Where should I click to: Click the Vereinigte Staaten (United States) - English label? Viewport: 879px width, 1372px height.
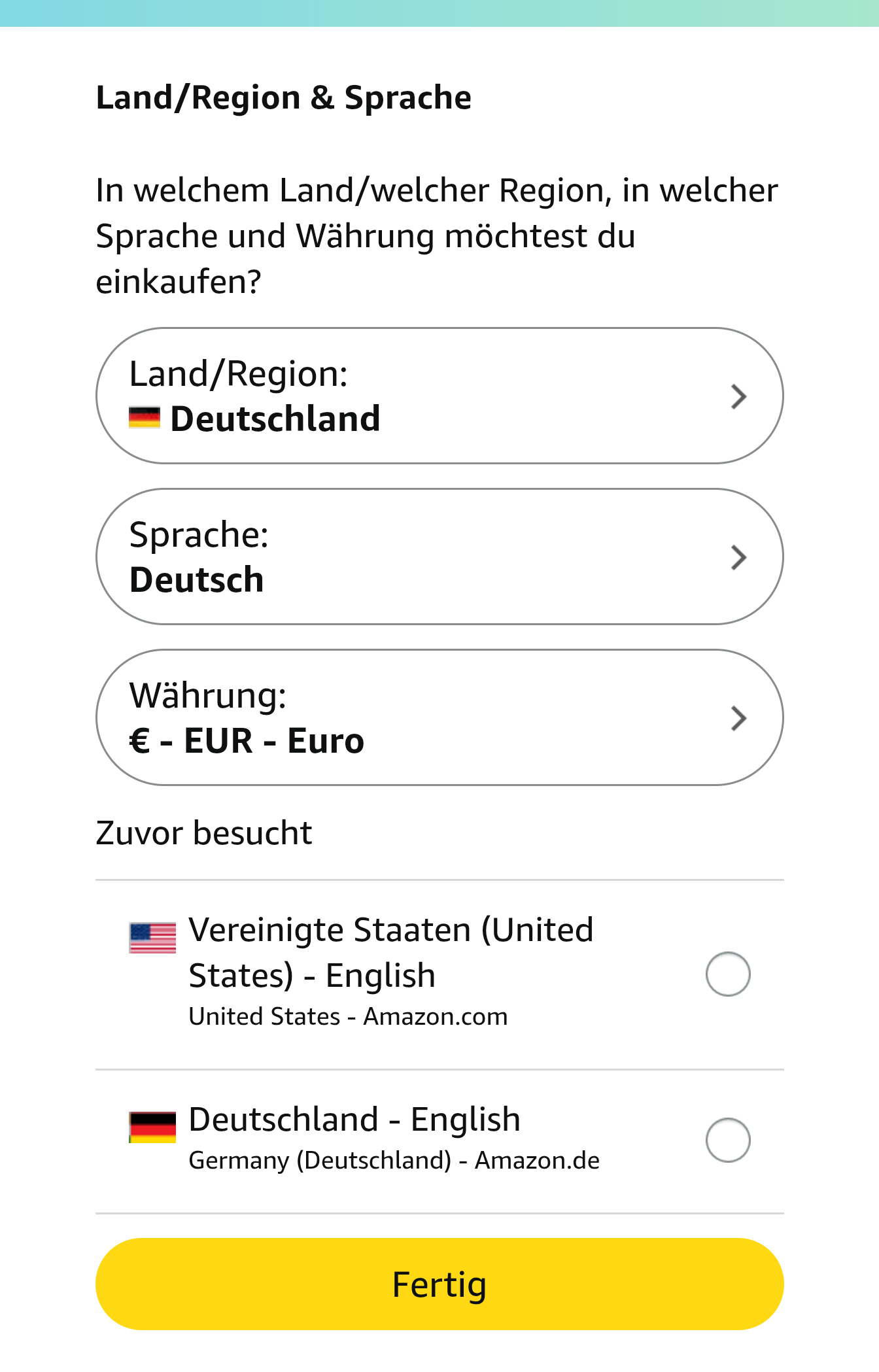[x=390, y=952]
